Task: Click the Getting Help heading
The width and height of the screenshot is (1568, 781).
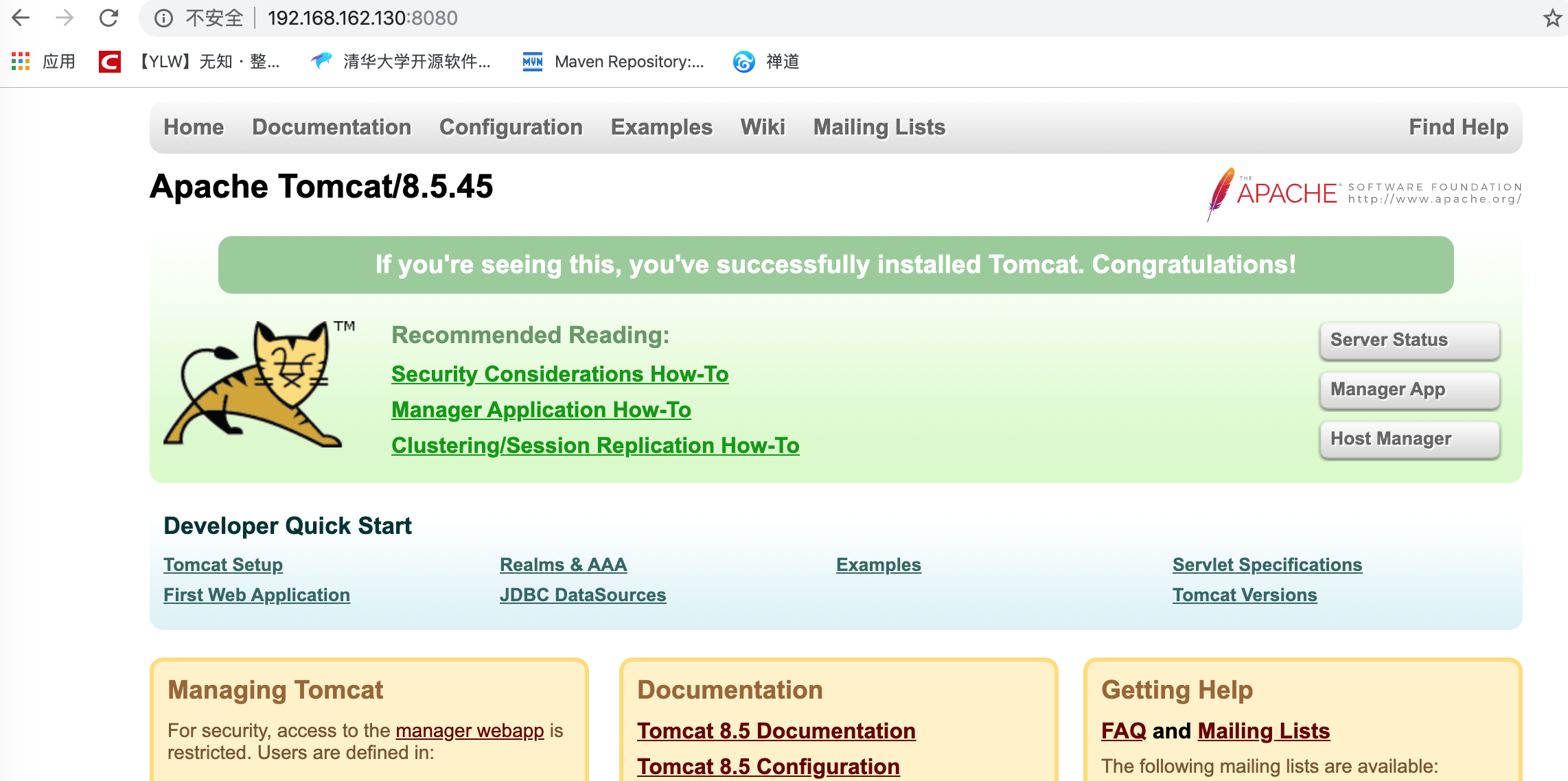Action: click(x=1177, y=690)
